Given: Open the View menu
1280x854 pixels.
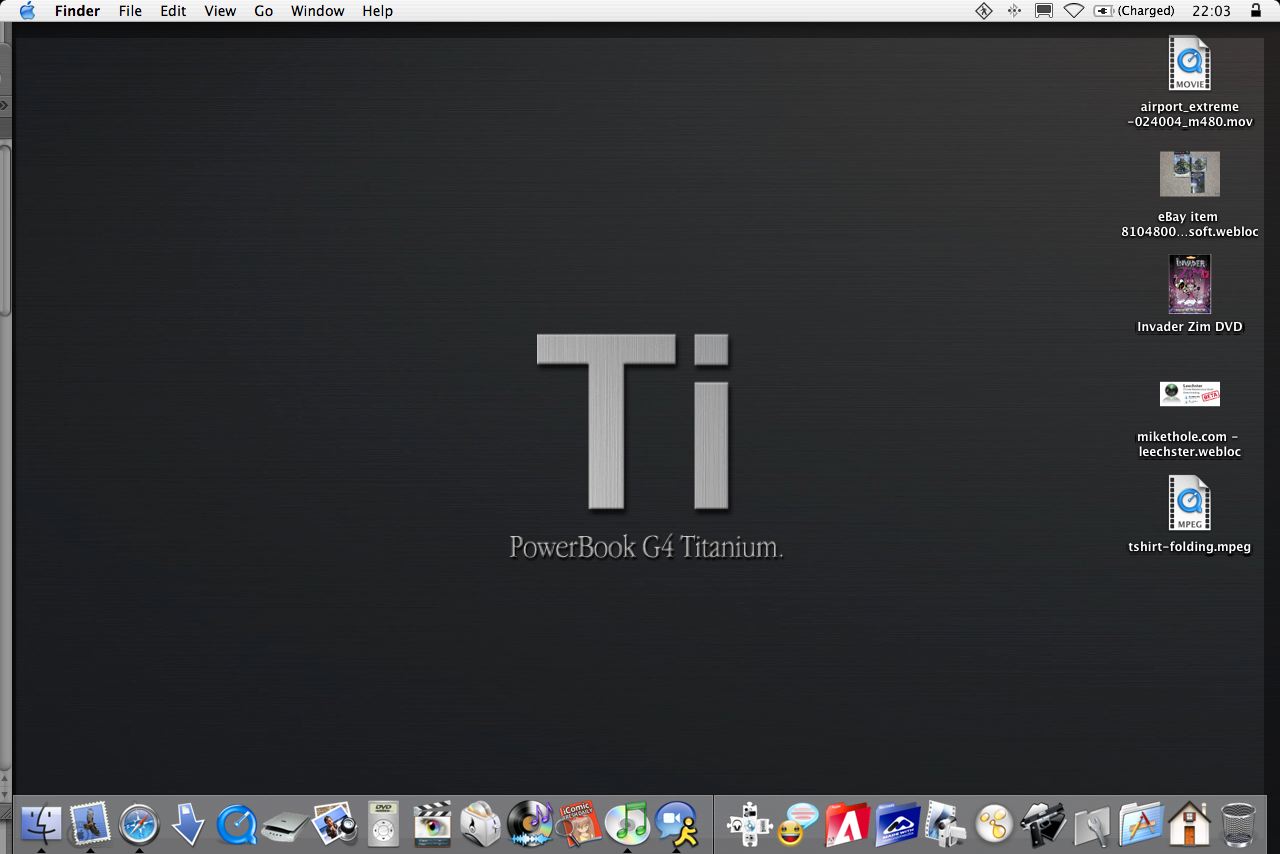Looking at the screenshot, I should click(220, 11).
